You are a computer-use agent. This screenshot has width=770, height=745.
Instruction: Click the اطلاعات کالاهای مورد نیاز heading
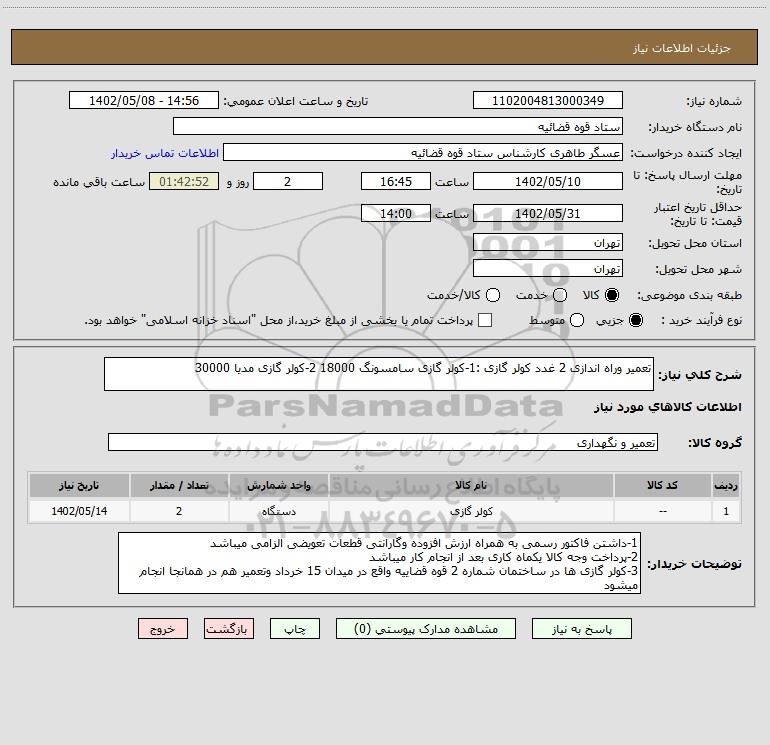(x=668, y=407)
